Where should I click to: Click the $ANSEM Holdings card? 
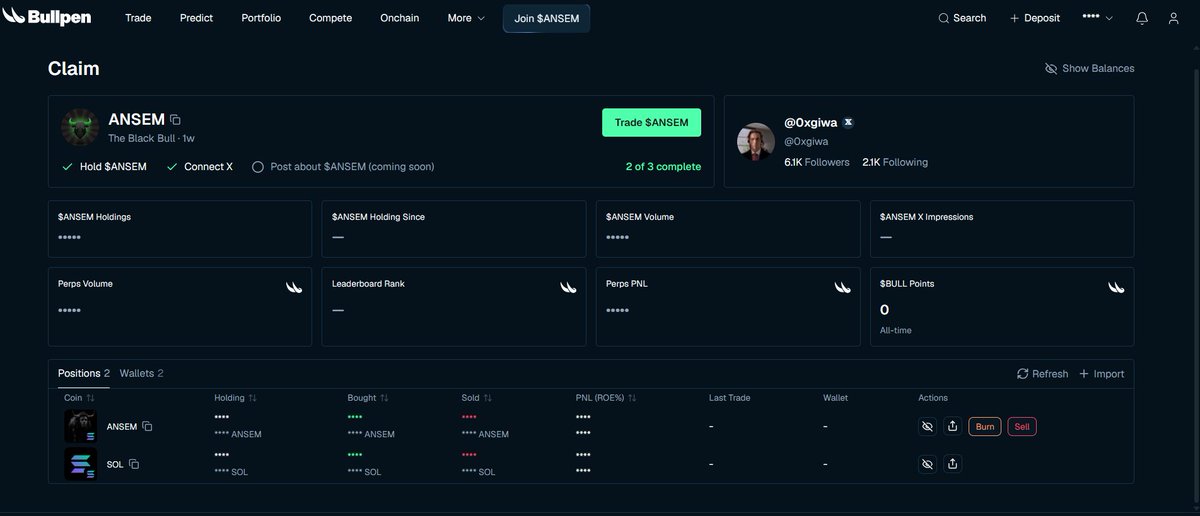click(x=180, y=229)
